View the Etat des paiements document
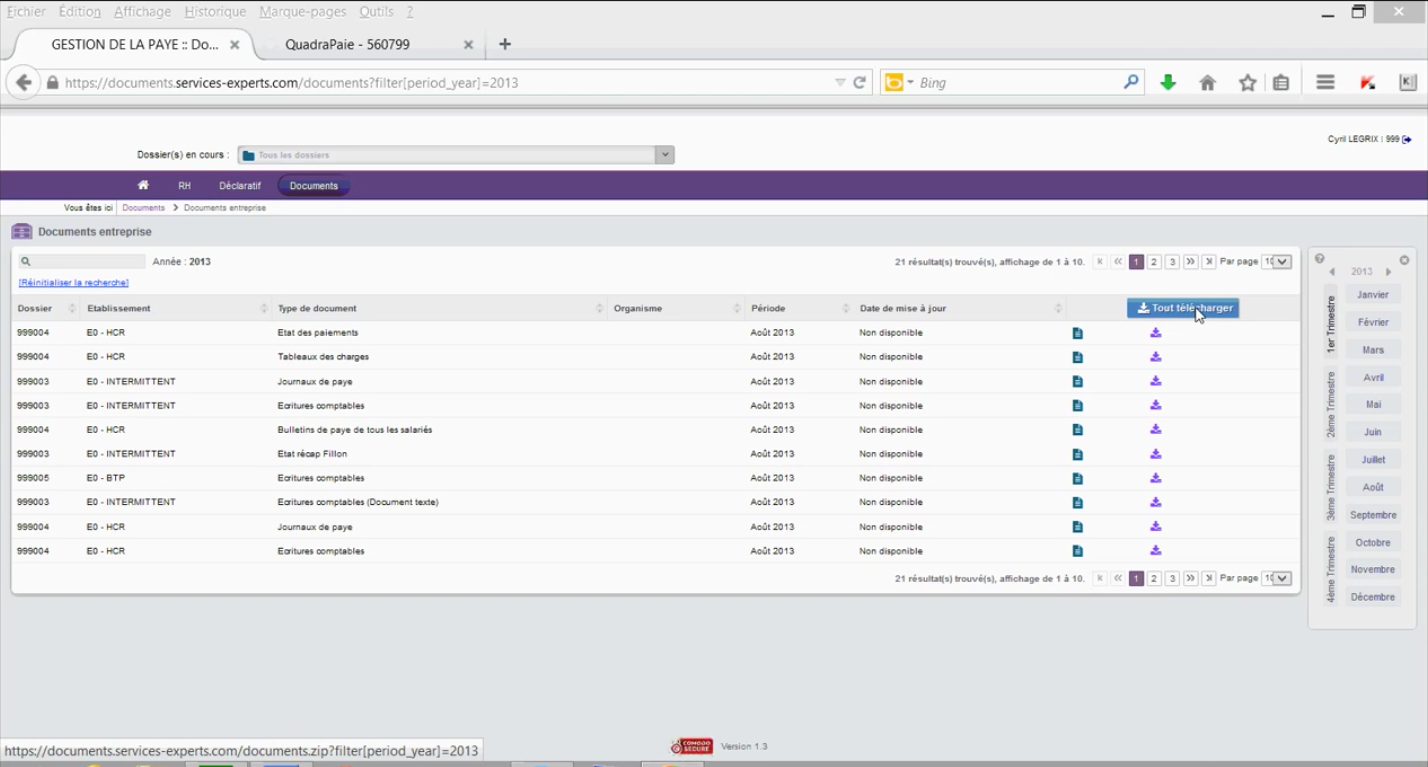Image resolution: width=1428 pixels, height=767 pixels. click(1078, 333)
